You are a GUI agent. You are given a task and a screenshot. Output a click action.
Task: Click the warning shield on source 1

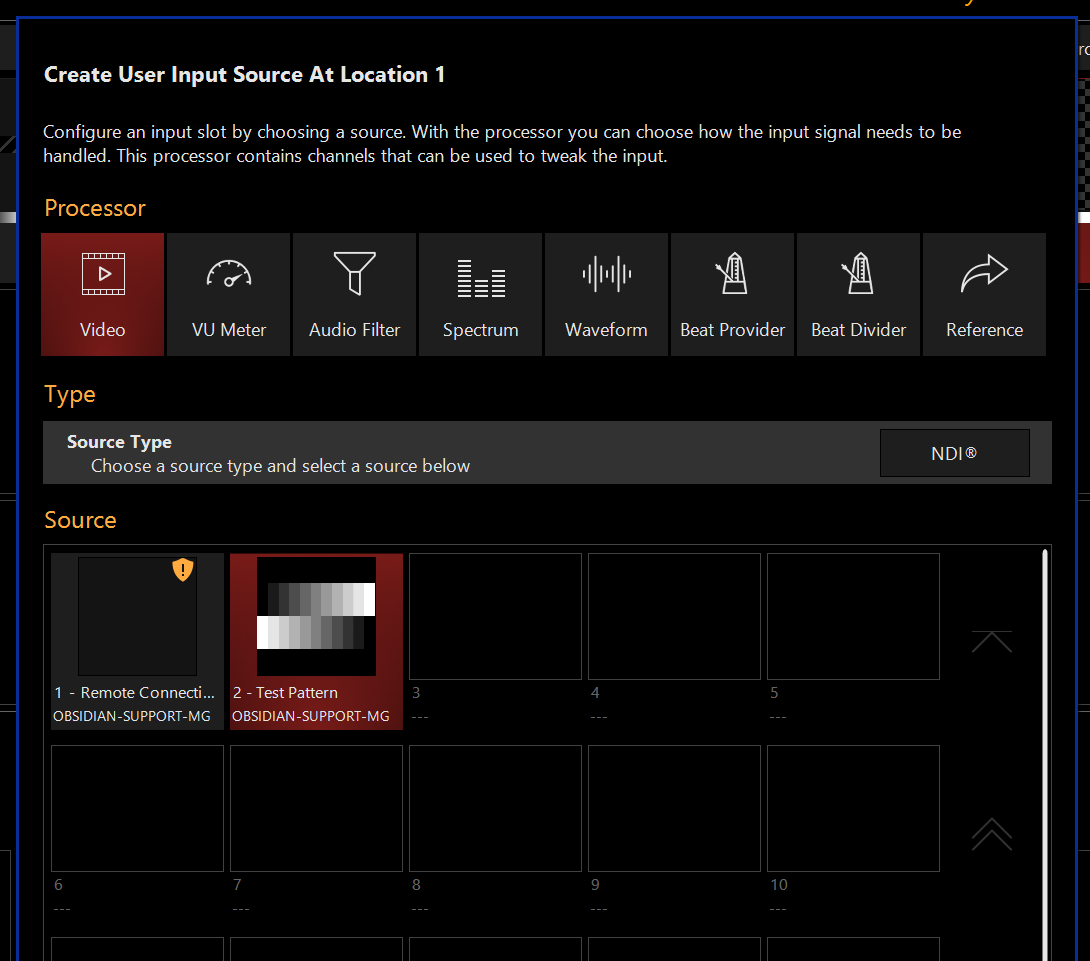183,570
